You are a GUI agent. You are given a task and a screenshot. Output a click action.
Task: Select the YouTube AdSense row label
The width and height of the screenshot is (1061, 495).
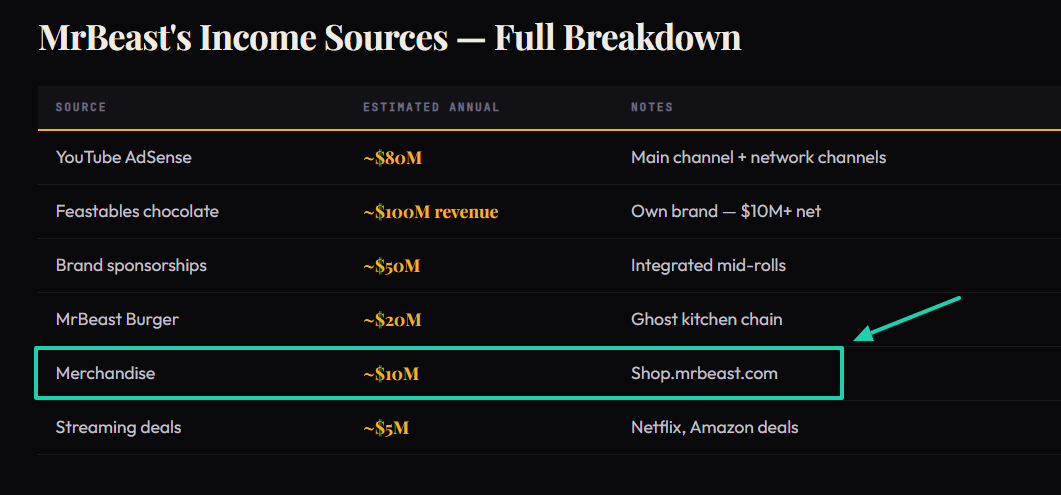[x=123, y=158]
